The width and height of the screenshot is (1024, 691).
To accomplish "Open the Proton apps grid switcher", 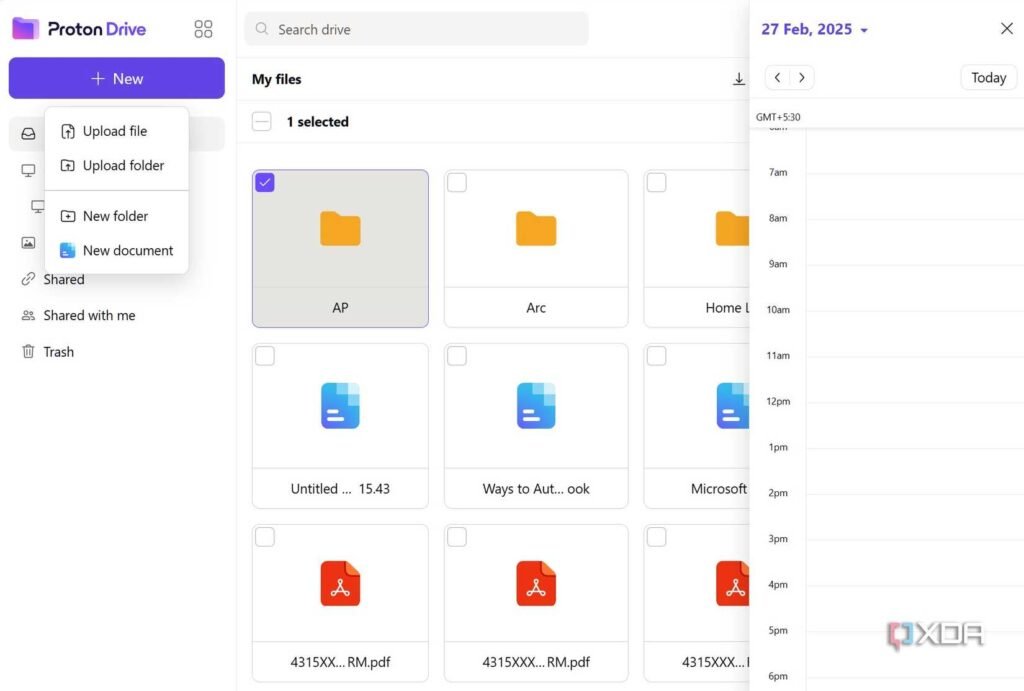I will 203,29.
